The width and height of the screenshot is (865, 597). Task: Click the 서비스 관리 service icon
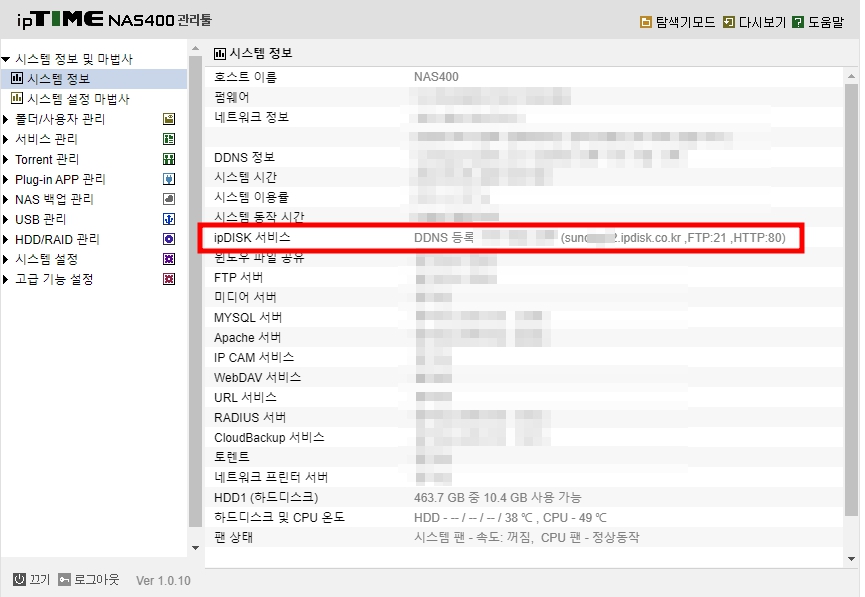click(x=169, y=139)
